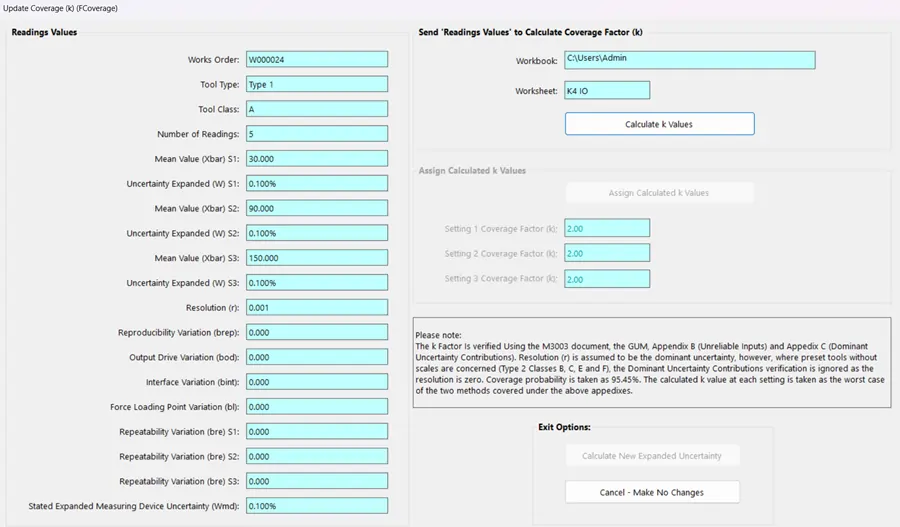Click the Mean Value (Xbar) S3 field
900x527 pixels.
317,258
